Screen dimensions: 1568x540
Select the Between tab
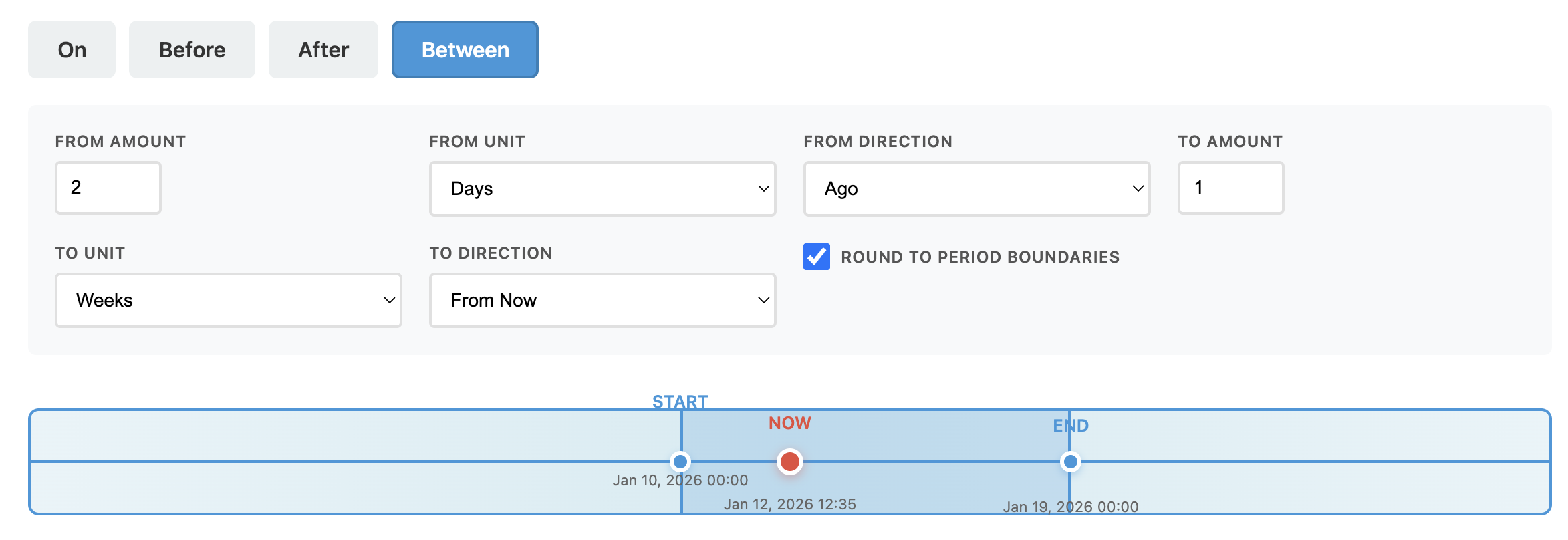coord(465,49)
